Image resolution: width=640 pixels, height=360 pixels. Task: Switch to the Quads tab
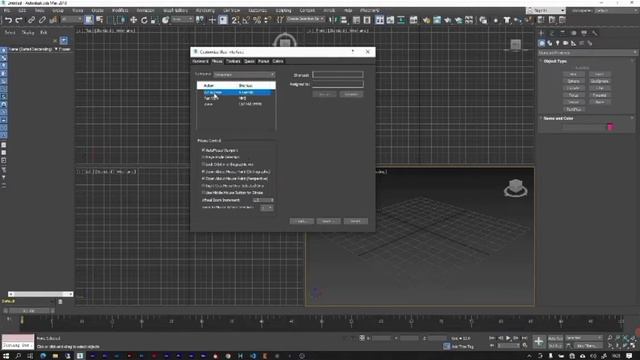click(x=249, y=61)
